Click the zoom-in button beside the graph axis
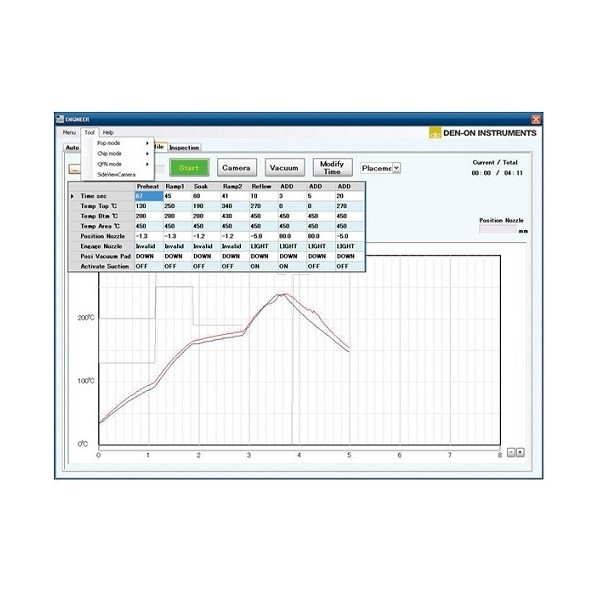600x600 pixels. pyautogui.click(x=520, y=452)
